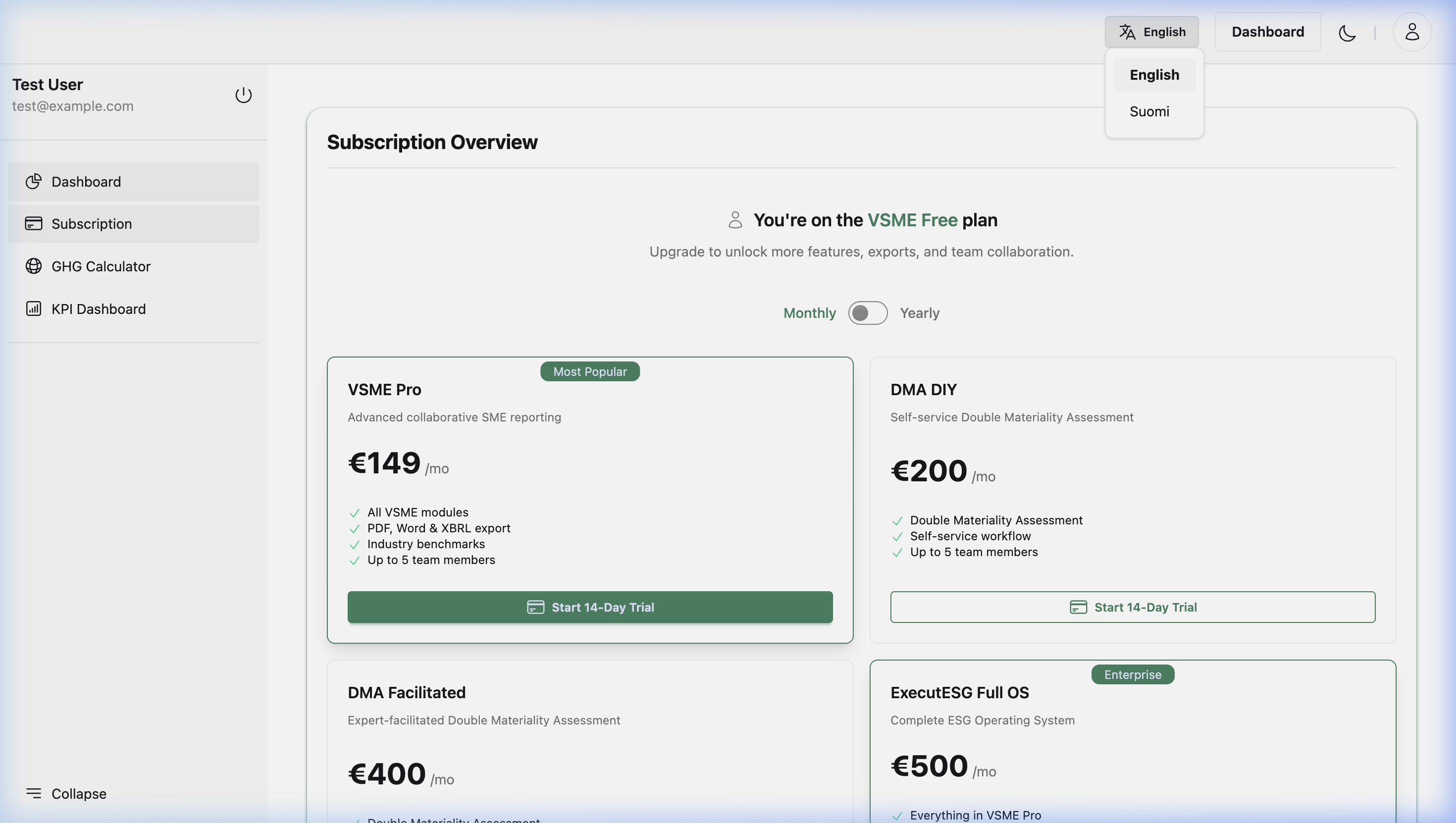Open the user profile icon top right
Viewport: 1456px width, 823px height.
pyautogui.click(x=1411, y=32)
